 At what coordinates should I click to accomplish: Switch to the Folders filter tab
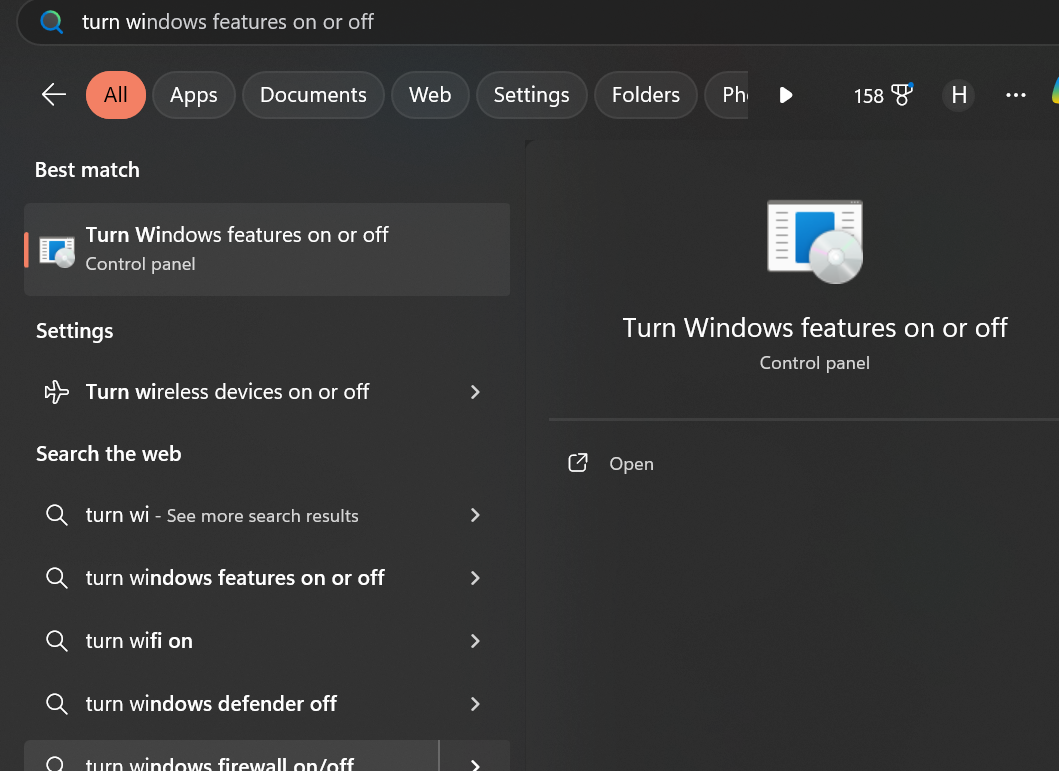646,95
